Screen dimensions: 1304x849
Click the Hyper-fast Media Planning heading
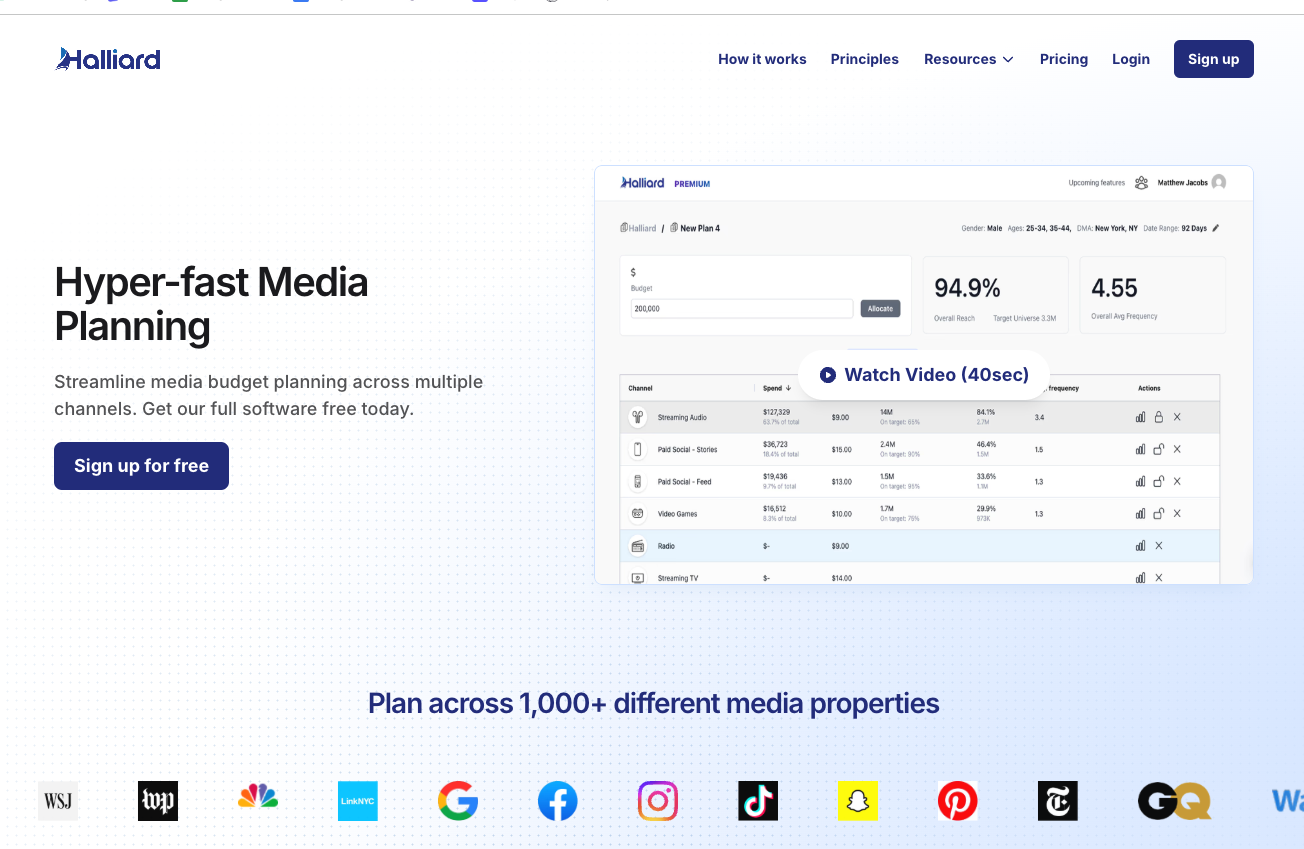211,304
